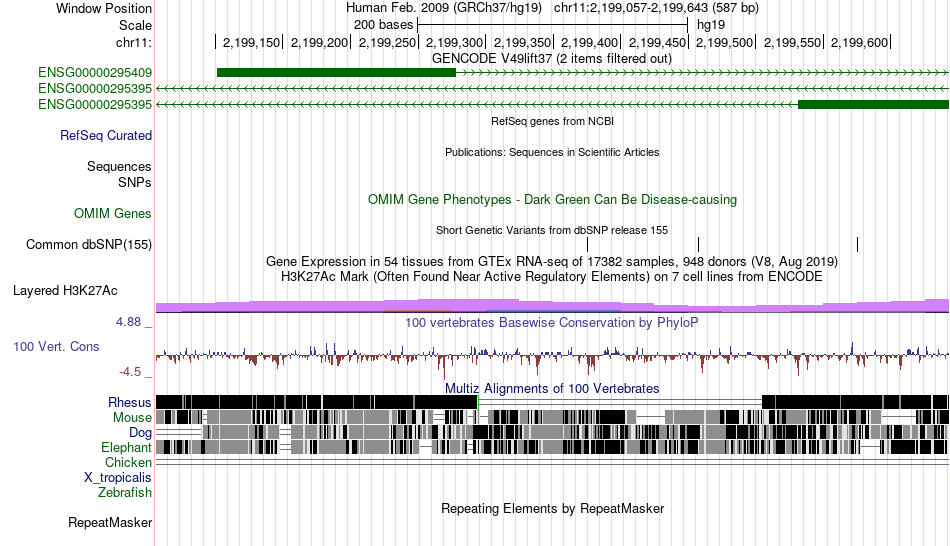Click the 2,199,150 ruler position
The height and width of the screenshot is (546, 950).
point(251,43)
